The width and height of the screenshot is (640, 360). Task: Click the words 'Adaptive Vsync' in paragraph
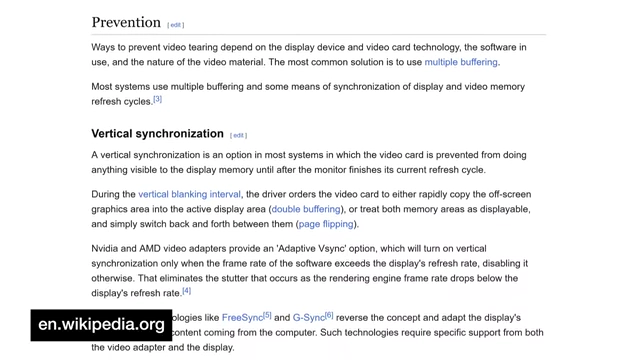click(x=311, y=249)
